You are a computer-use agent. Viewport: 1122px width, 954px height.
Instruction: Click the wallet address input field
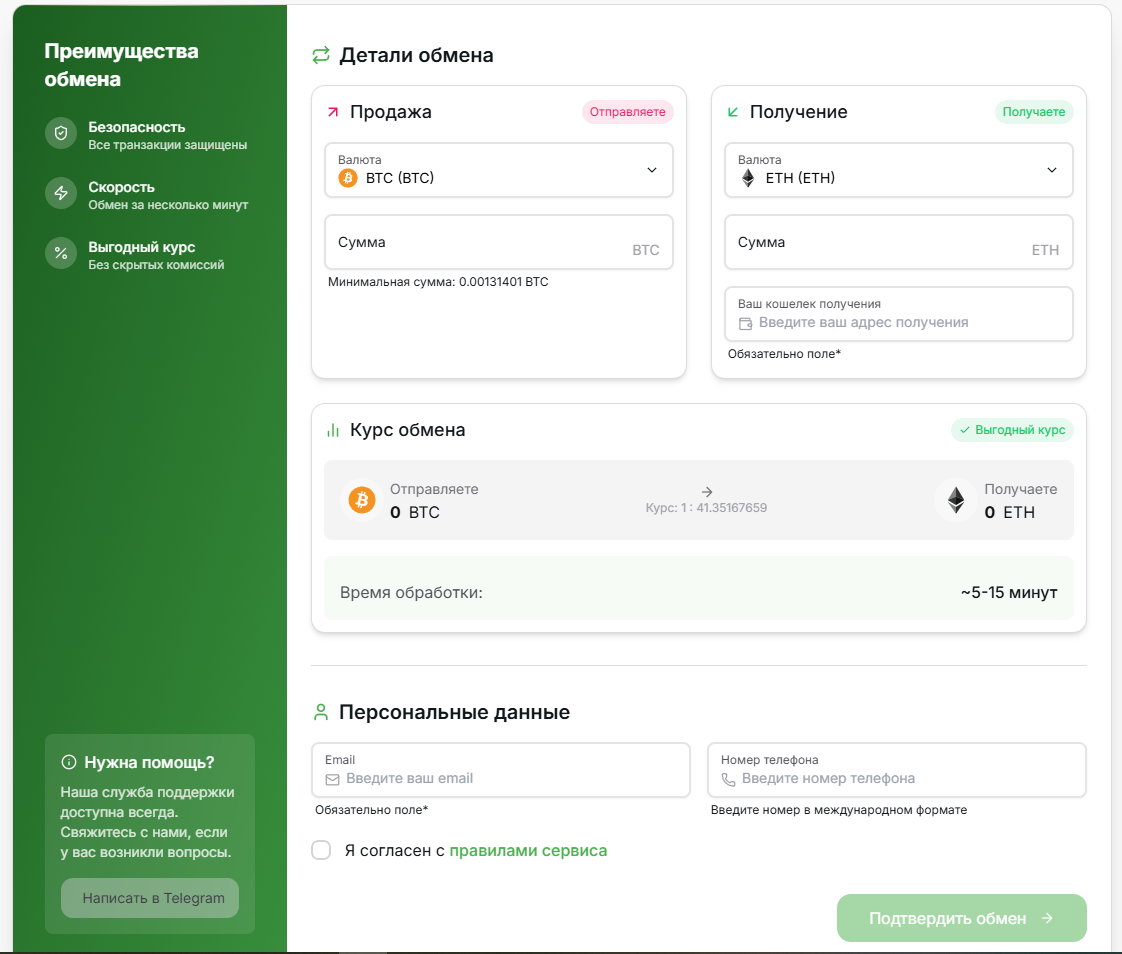pyautogui.click(x=900, y=323)
